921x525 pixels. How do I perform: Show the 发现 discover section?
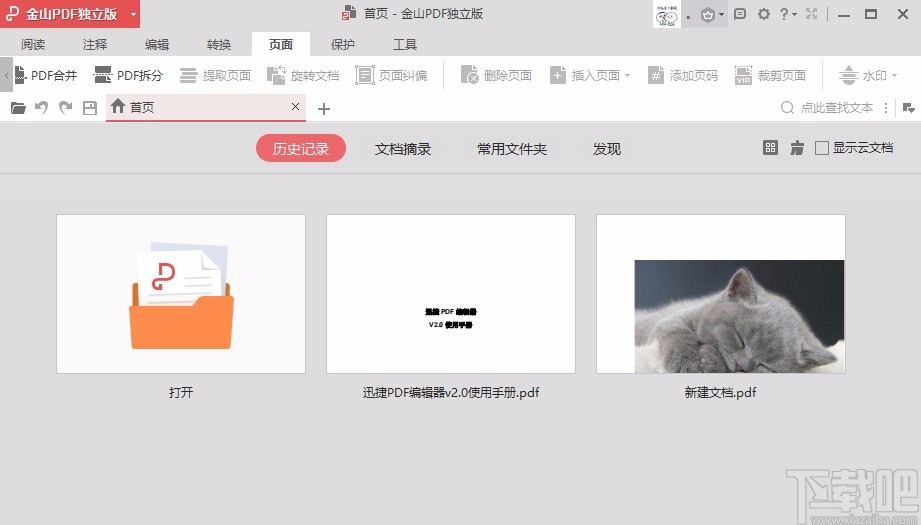click(607, 149)
